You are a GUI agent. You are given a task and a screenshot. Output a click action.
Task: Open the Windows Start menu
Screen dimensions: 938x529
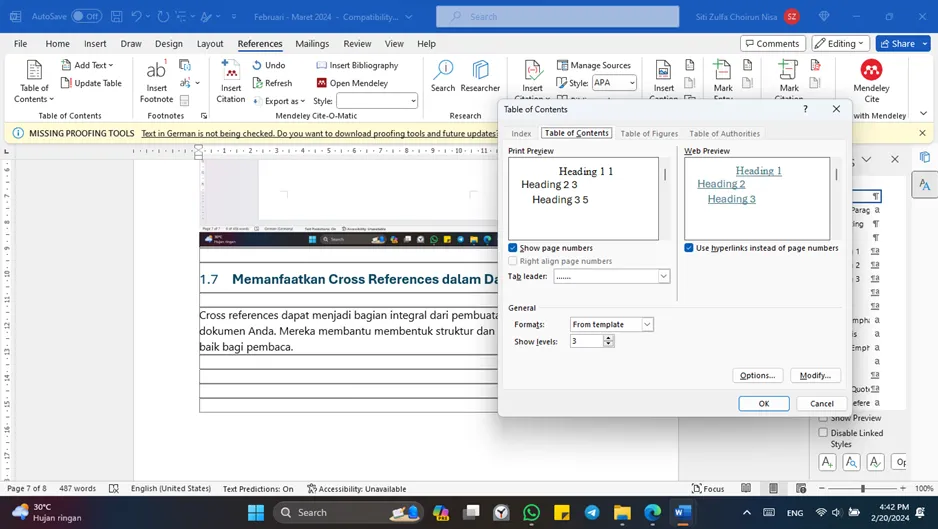click(256, 513)
